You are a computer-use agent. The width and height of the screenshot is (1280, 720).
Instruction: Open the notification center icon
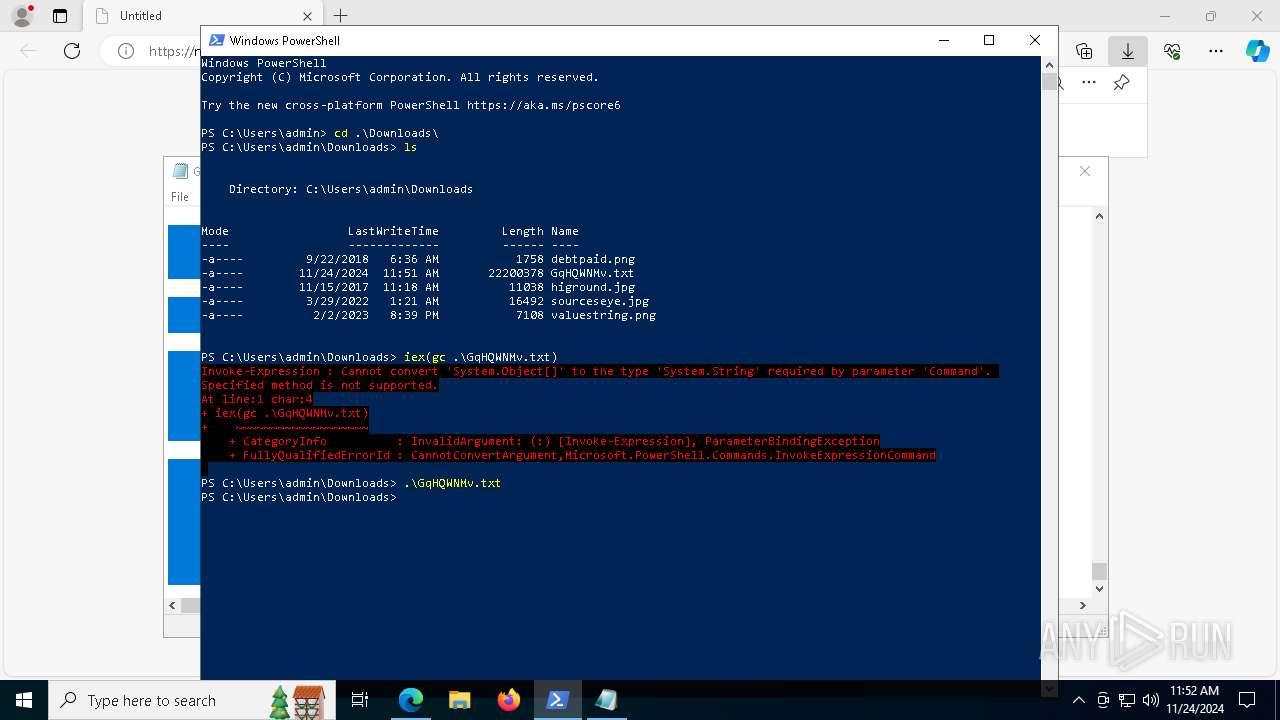point(1247,700)
